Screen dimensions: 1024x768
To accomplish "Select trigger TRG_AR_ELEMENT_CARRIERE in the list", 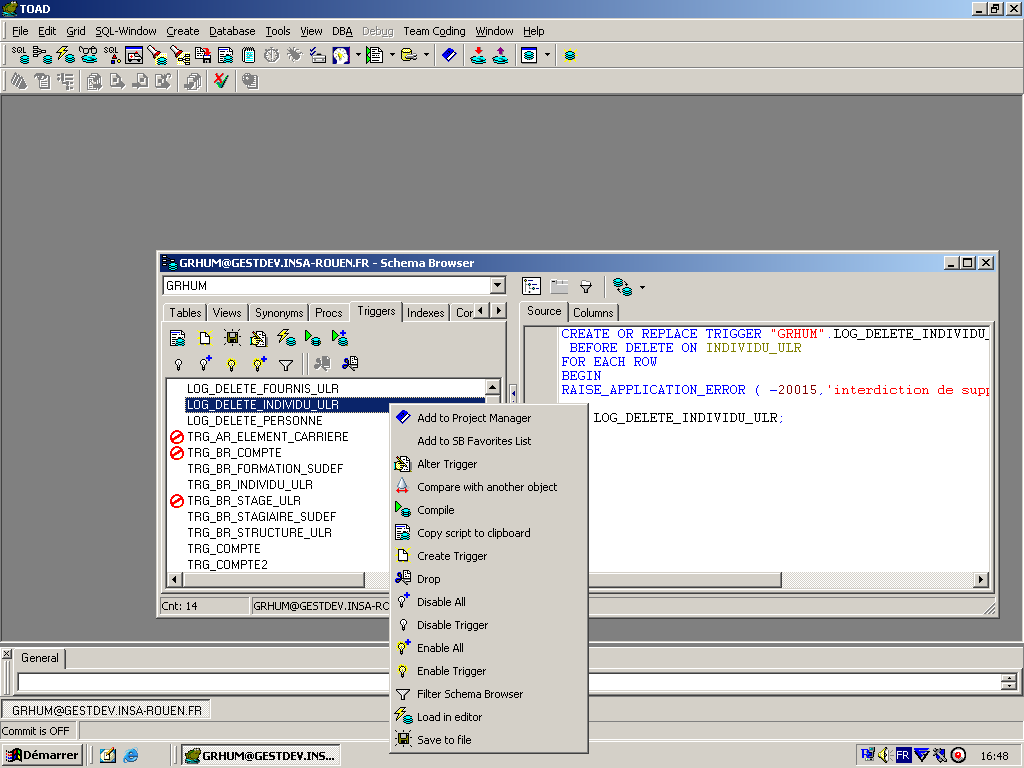I will coord(268,437).
